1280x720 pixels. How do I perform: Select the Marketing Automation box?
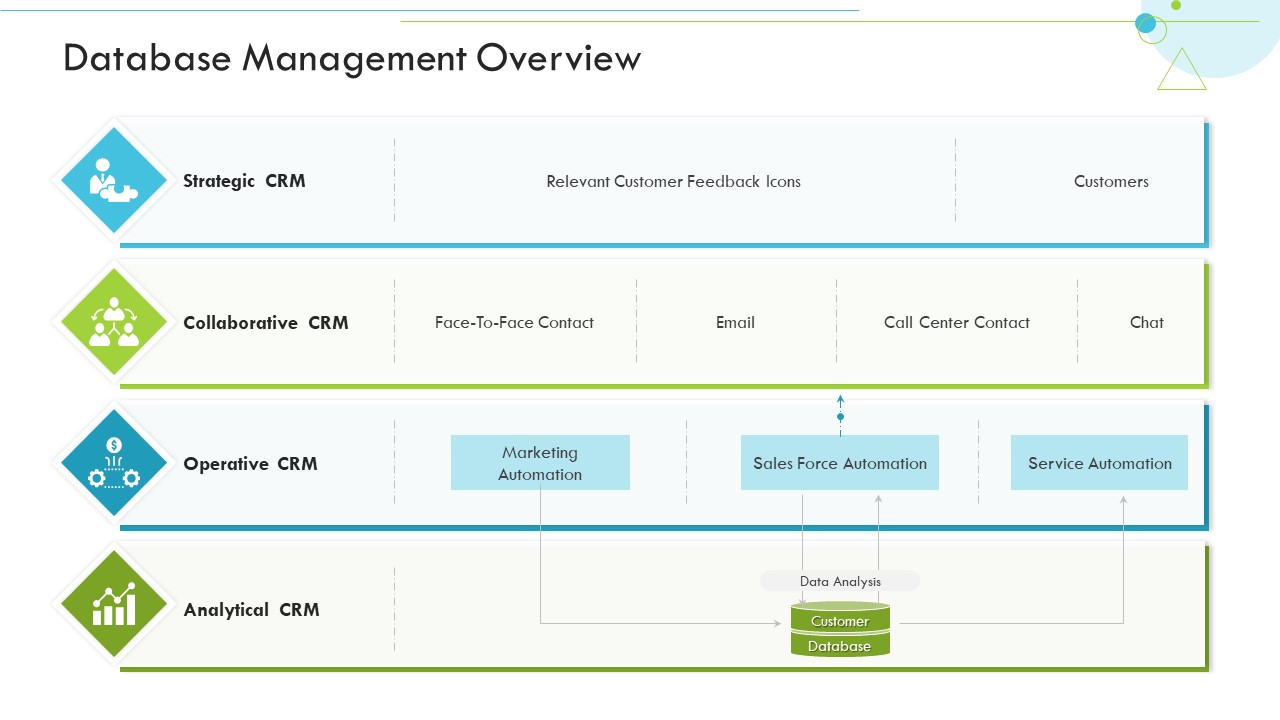(540, 463)
